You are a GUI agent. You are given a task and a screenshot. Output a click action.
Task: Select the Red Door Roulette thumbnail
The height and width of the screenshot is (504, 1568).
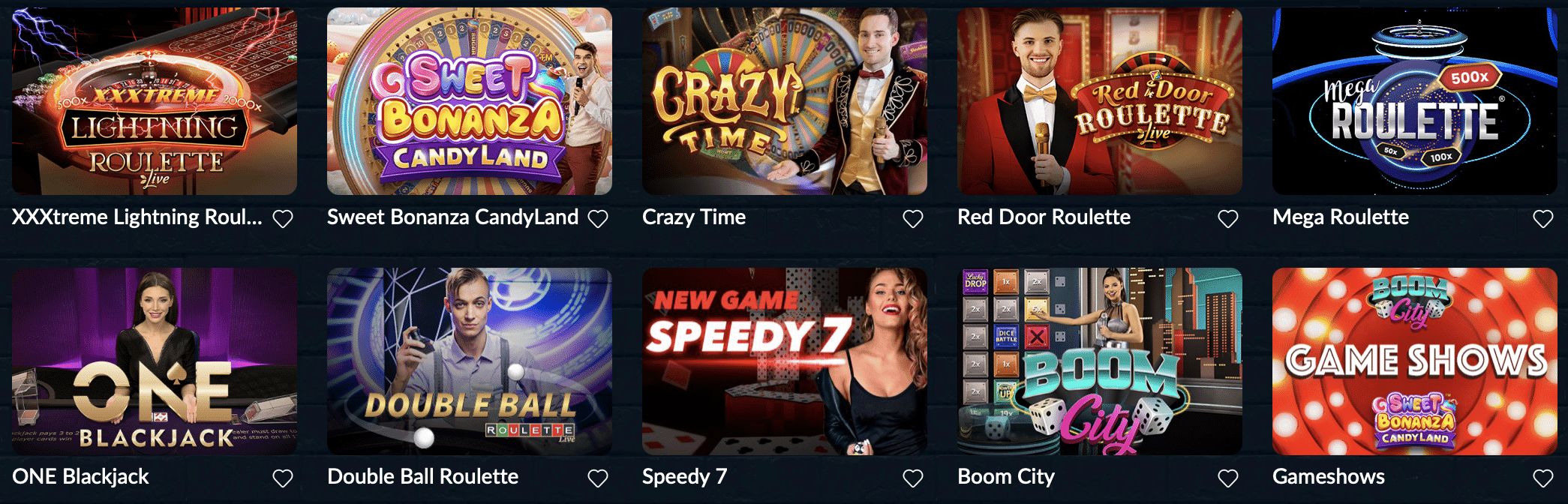(x=1100, y=101)
